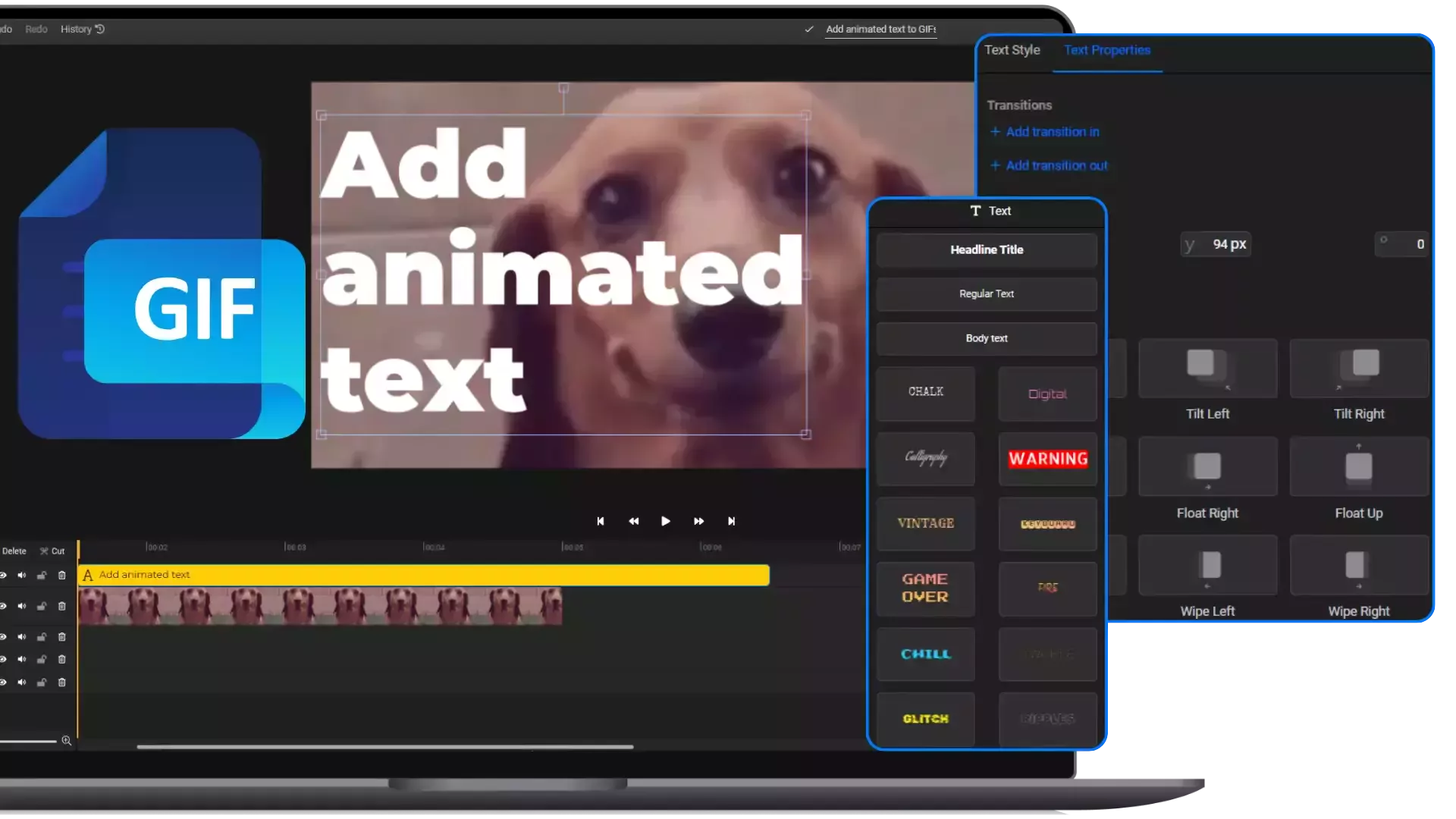
Task: Hide the third track with eye icon
Action: point(4,637)
